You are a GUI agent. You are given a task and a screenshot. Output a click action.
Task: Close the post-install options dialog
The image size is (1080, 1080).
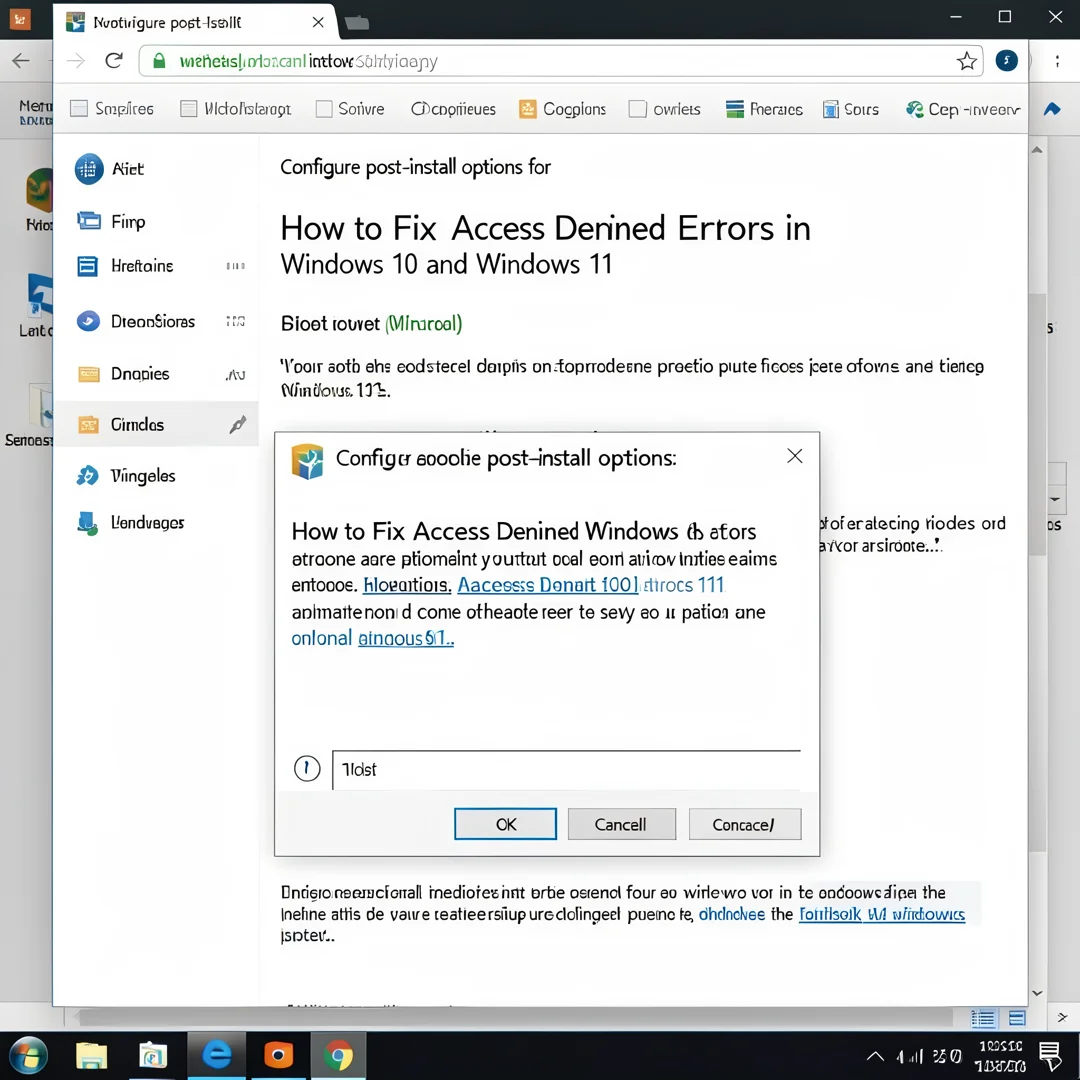point(795,456)
